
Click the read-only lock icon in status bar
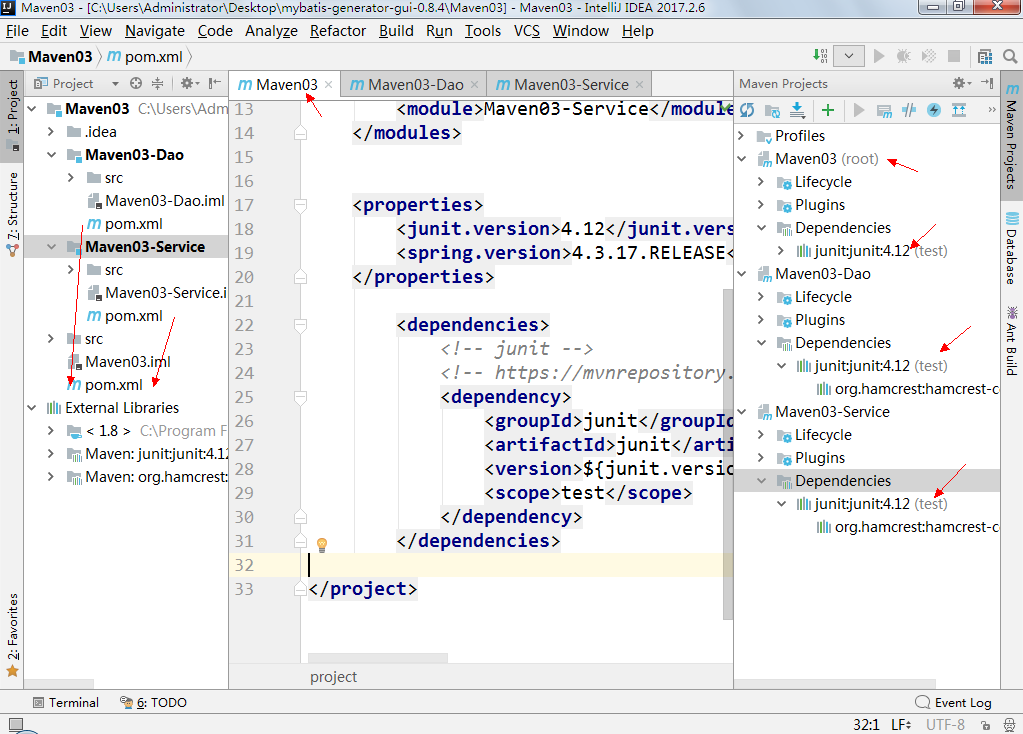coord(985,725)
